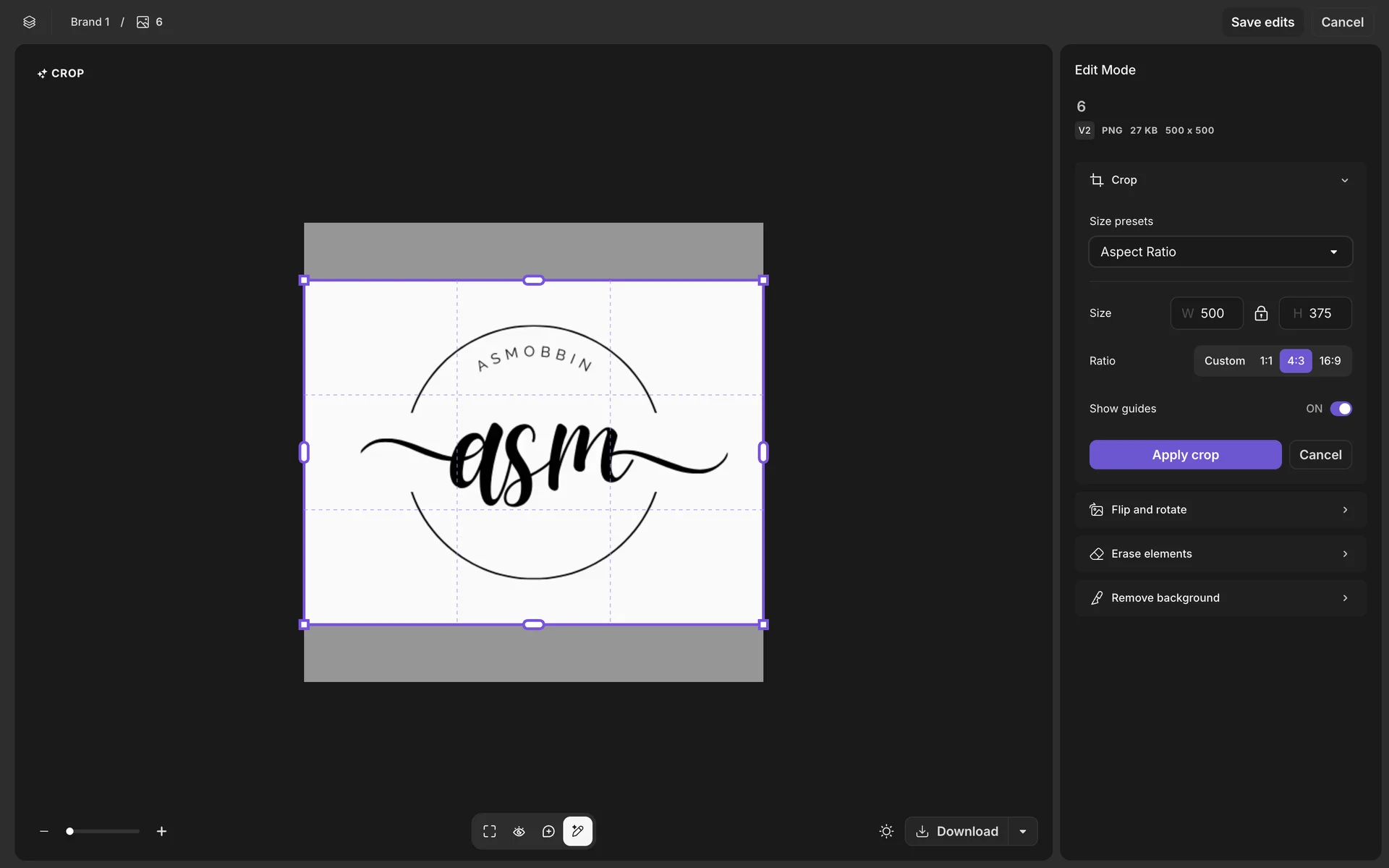Image resolution: width=1389 pixels, height=868 pixels.
Task: Click the layers stack icon top left
Action: (29, 22)
